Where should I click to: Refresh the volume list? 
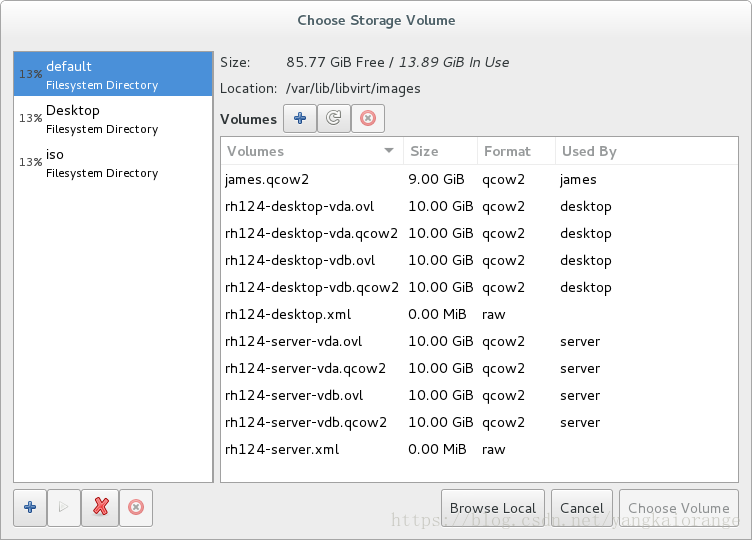click(x=334, y=118)
